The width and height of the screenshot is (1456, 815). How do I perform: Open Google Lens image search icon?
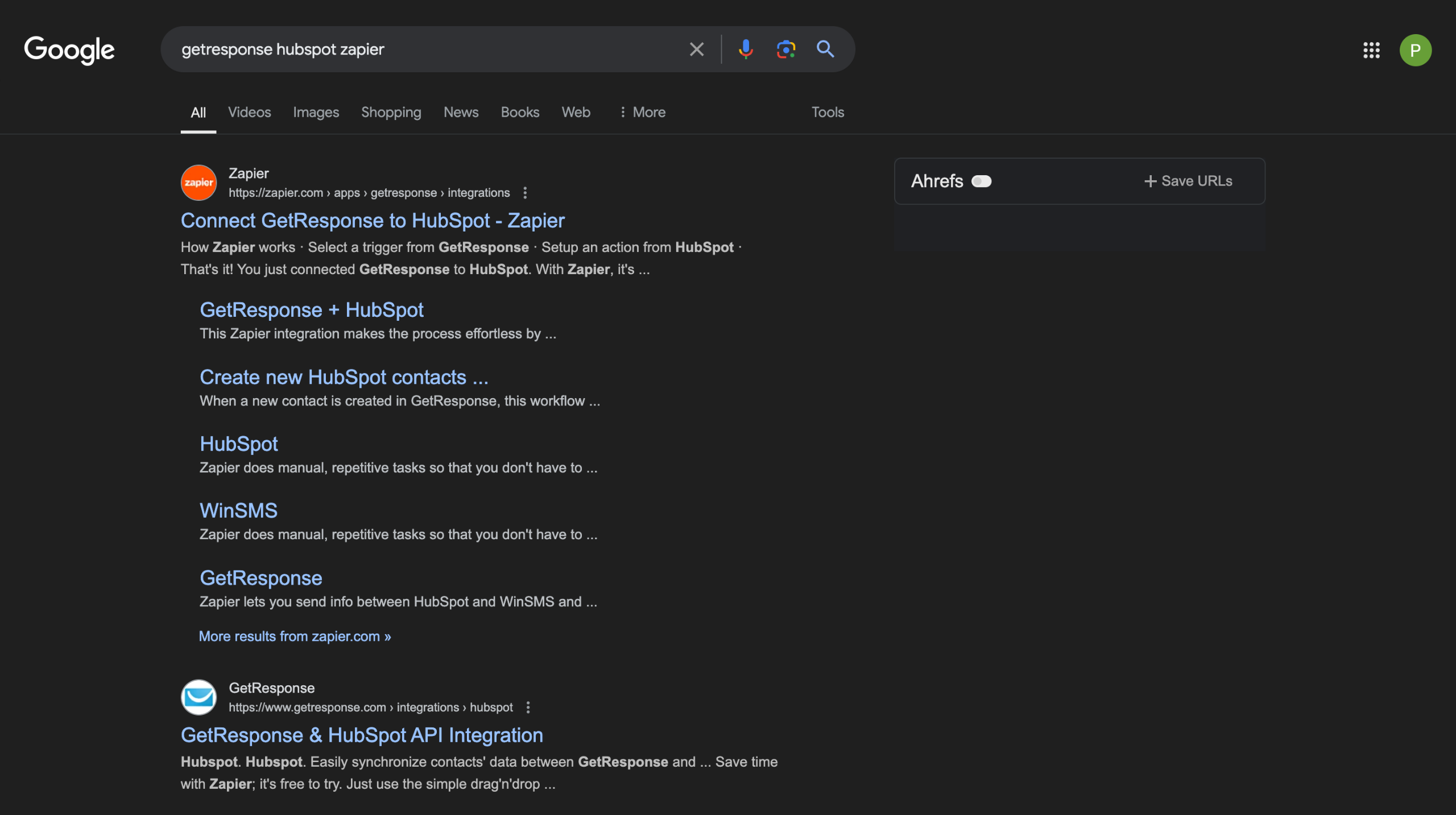pyautogui.click(x=785, y=49)
